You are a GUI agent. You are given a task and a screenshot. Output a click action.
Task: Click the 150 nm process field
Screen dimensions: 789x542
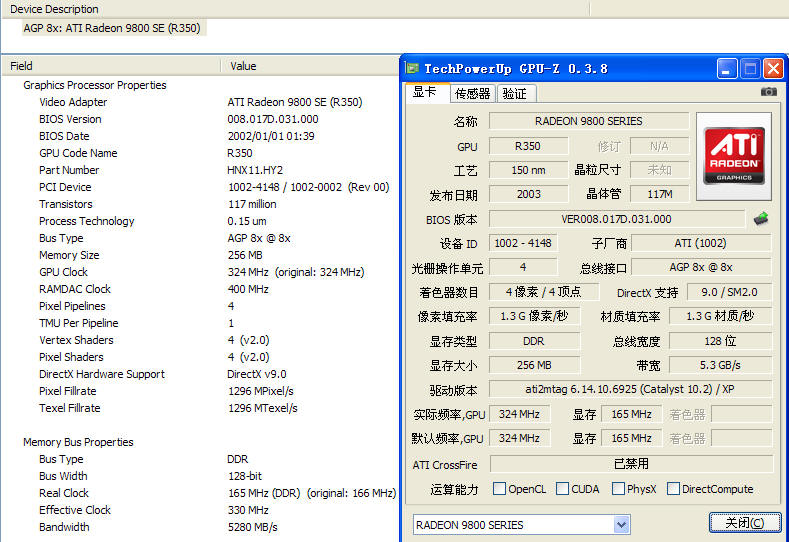pyautogui.click(x=528, y=170)
